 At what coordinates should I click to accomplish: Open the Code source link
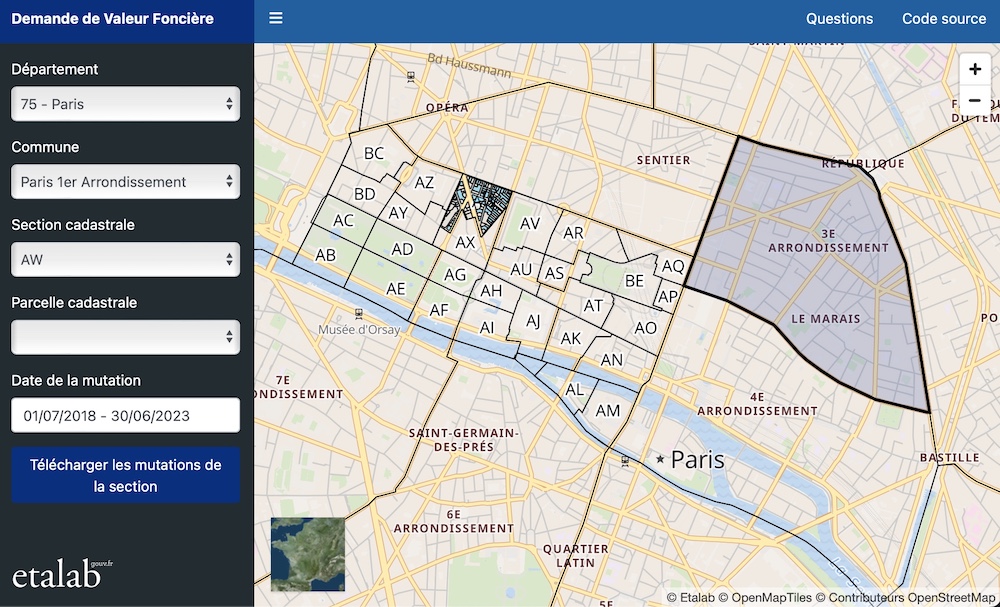(943, 19)
